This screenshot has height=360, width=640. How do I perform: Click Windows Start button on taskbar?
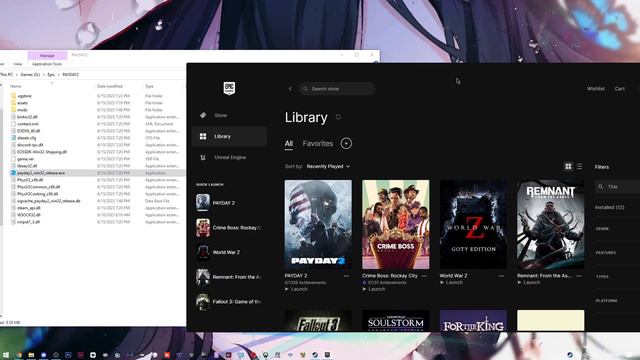(6, 355)
